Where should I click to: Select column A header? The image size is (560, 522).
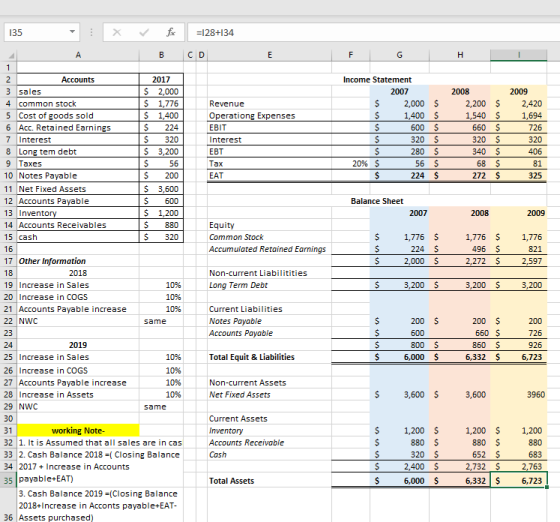coord(78,55)
